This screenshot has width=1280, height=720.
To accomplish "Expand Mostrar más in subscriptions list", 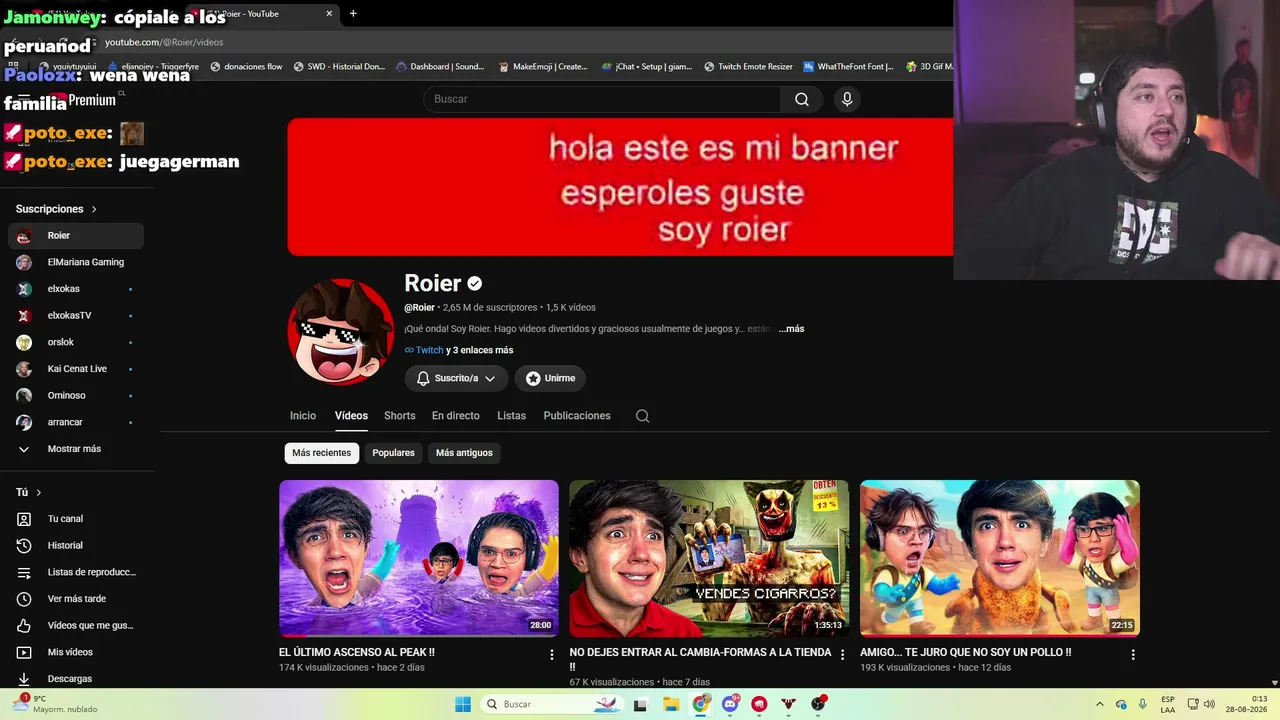I will tap(76, 449).
